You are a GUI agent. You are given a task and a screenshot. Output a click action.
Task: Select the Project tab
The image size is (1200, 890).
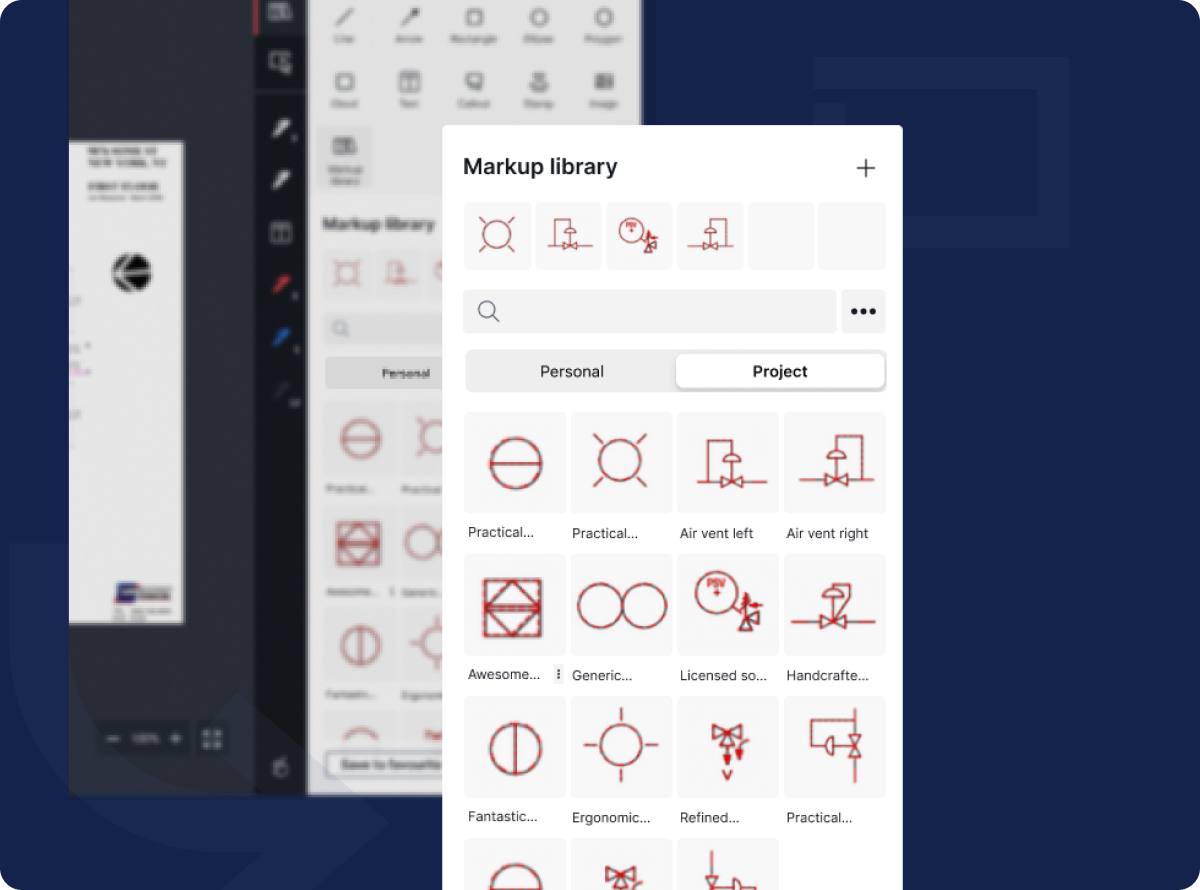coord(780,371)
